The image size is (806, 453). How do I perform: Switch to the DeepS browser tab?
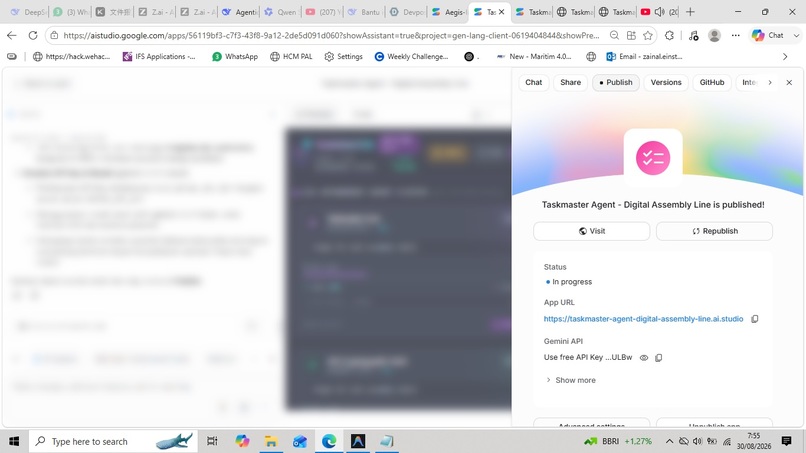point(29,12)
